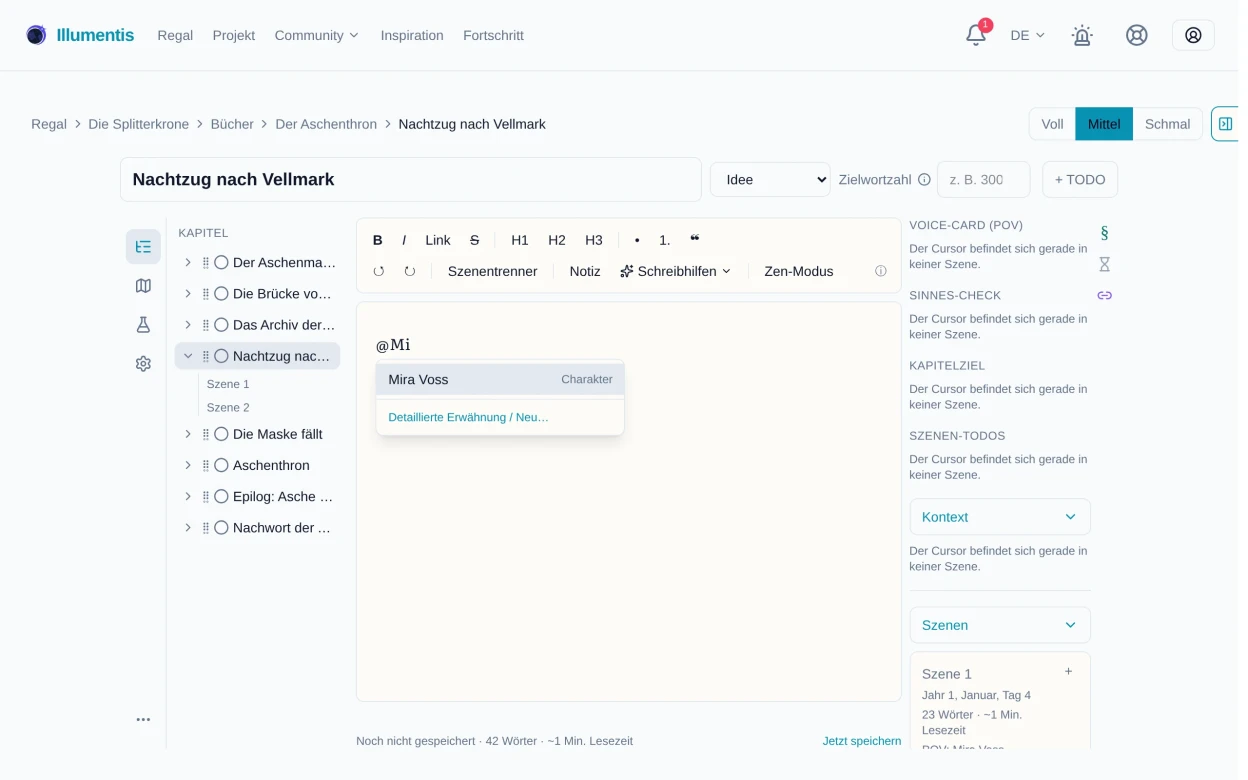
Task: Add to Szene 1 with the plus icon
Action: [x=1068, y=672]
